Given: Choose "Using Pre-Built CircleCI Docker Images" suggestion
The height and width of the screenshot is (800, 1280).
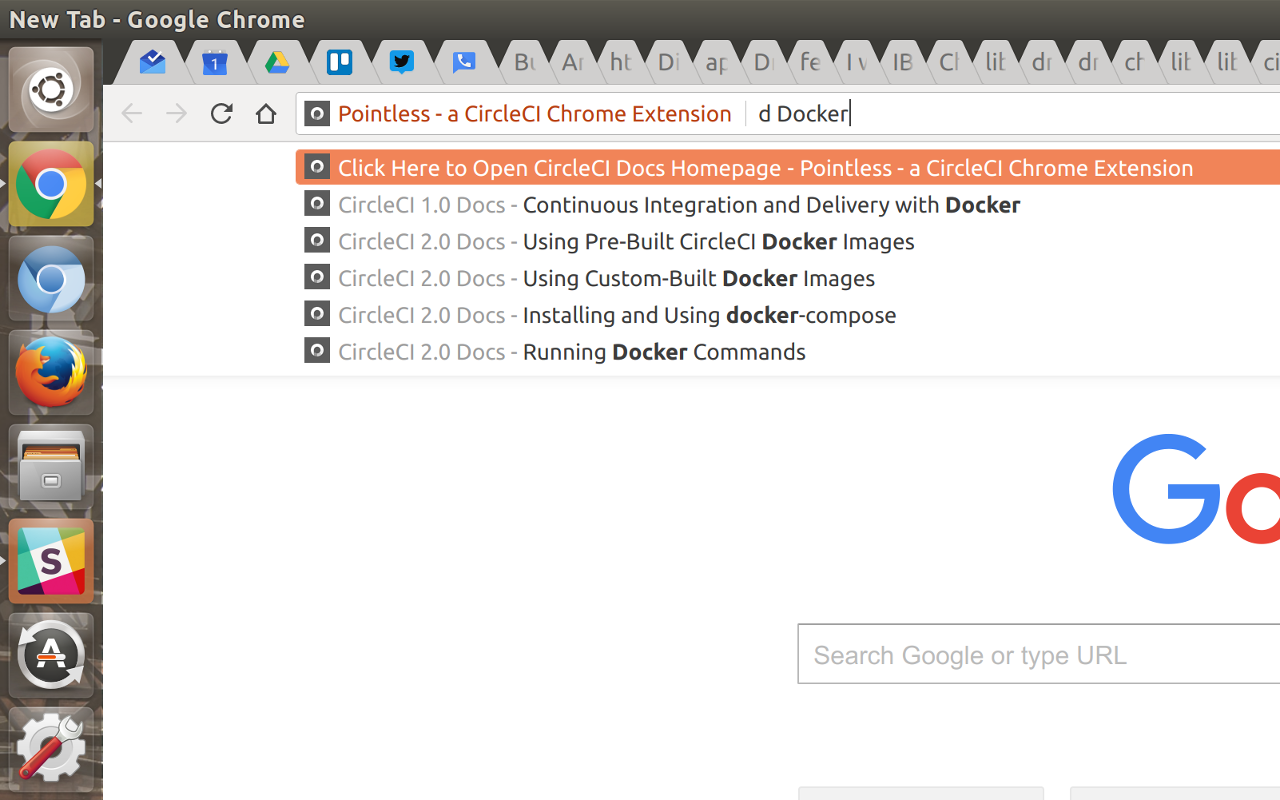Looking at the screenshot, I should [788, 242].
